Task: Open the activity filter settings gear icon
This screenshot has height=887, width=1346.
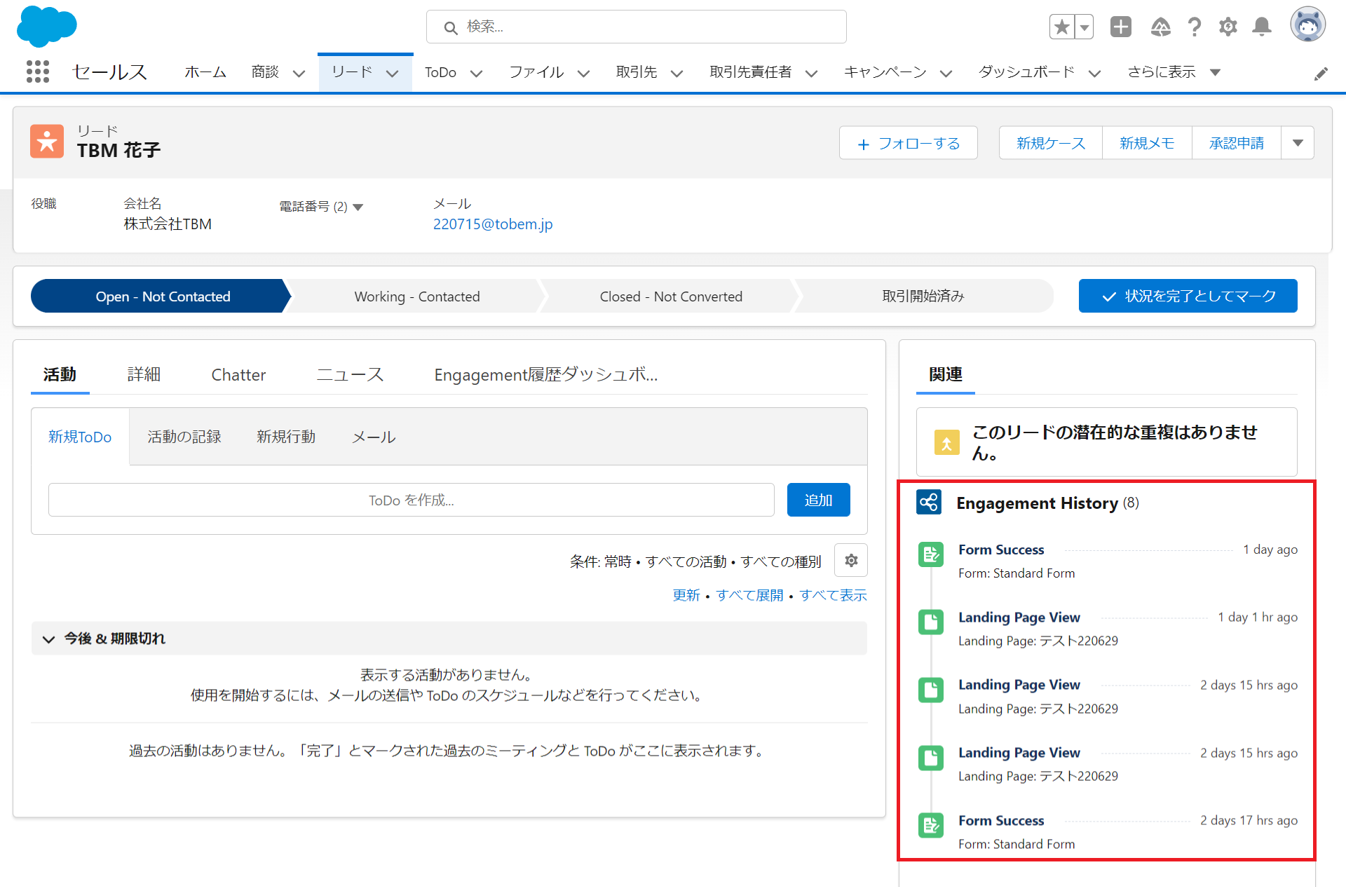Action: 851,561
